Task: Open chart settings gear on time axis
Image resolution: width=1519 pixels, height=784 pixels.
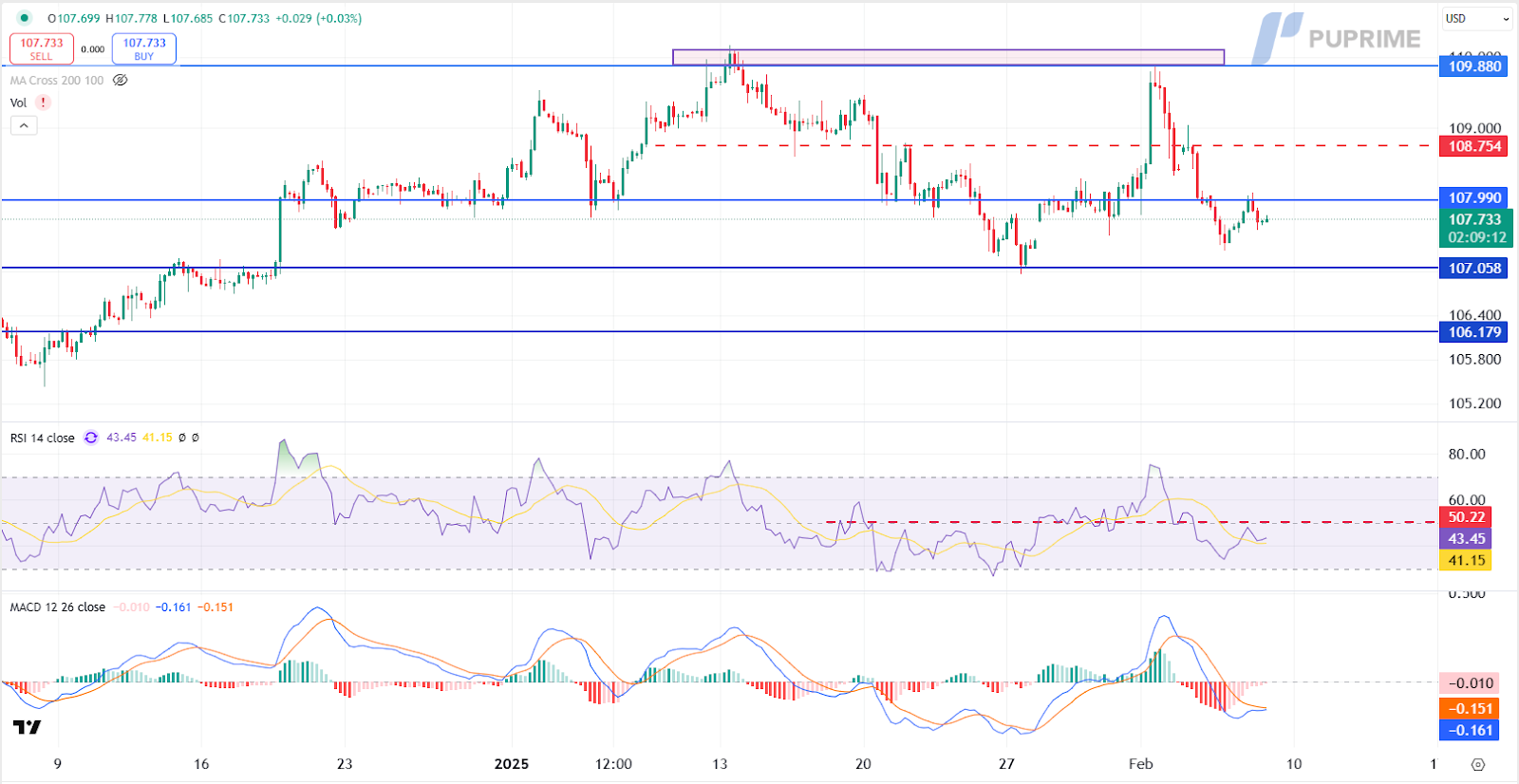Action: (x=1477, y=764)
